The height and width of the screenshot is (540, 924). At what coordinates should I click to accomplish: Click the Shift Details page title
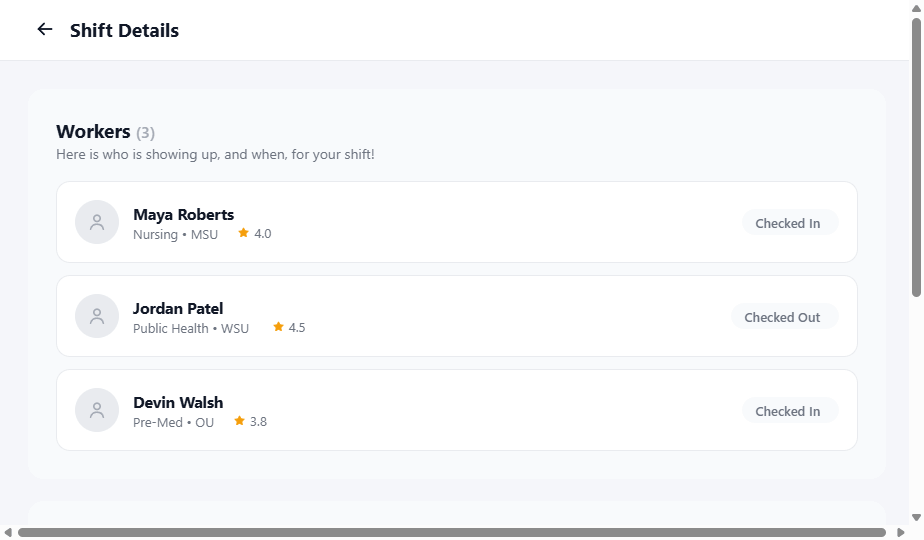tap(124, 30)
